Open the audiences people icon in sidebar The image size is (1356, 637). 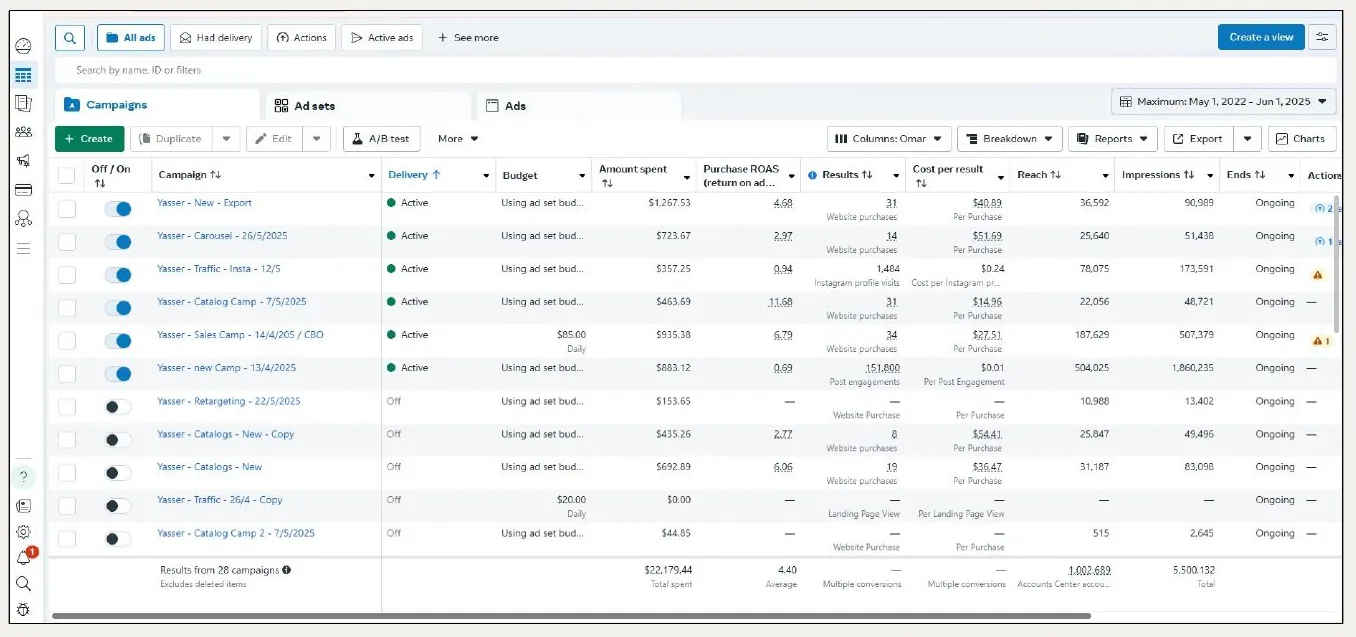(23, 132)
